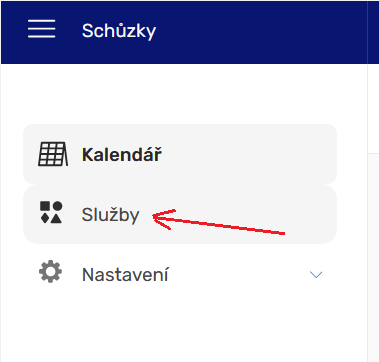Screen dimensions: 379x362
Task: Select the cogwheel icon beside Nastavení
Action: tap(50, 272)
